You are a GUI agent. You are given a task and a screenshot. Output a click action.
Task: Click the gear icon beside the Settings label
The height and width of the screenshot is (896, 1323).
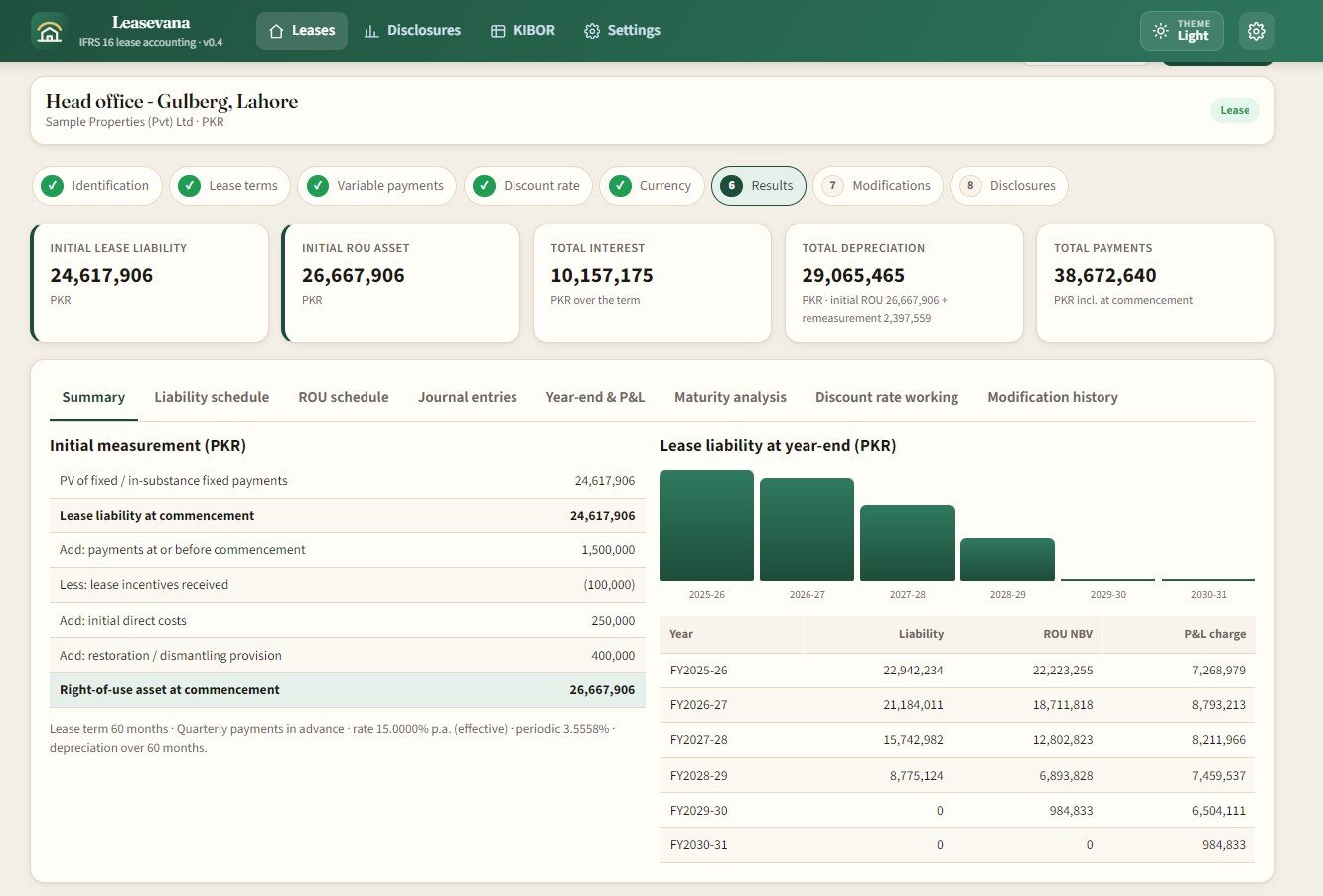[592, 31]
